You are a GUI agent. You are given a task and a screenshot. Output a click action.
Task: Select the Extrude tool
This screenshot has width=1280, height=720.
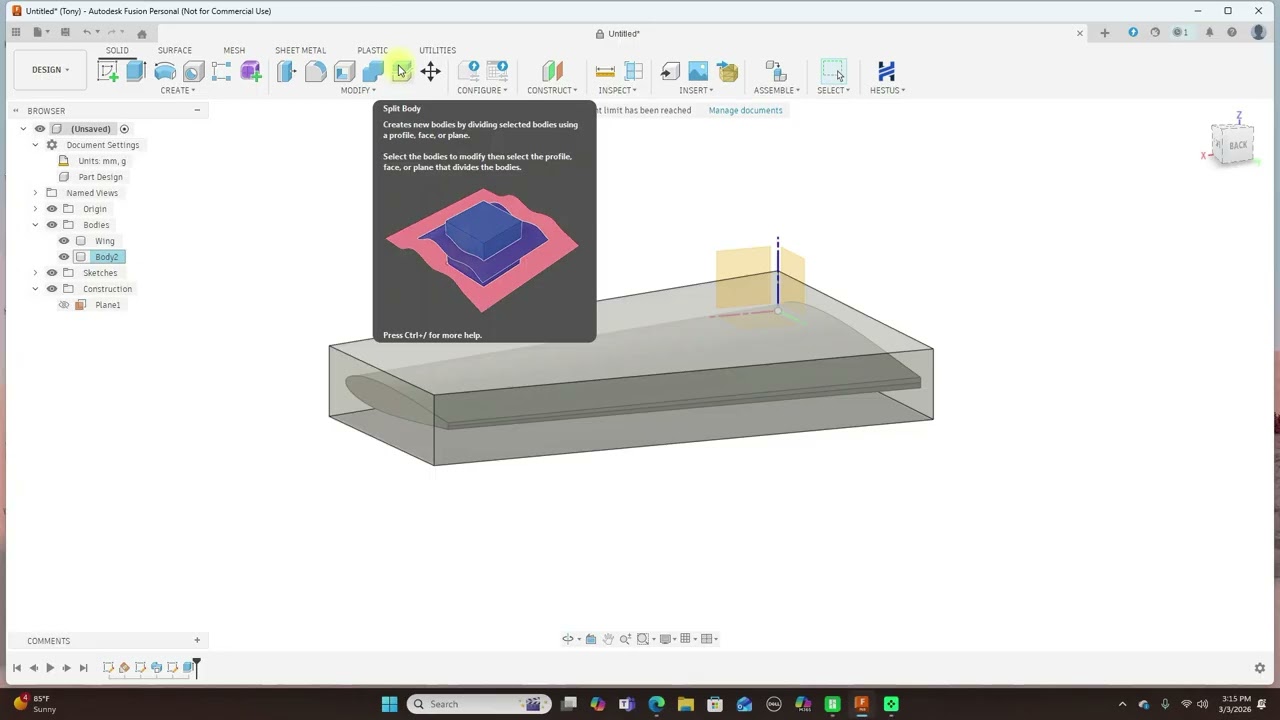(136, 71)
